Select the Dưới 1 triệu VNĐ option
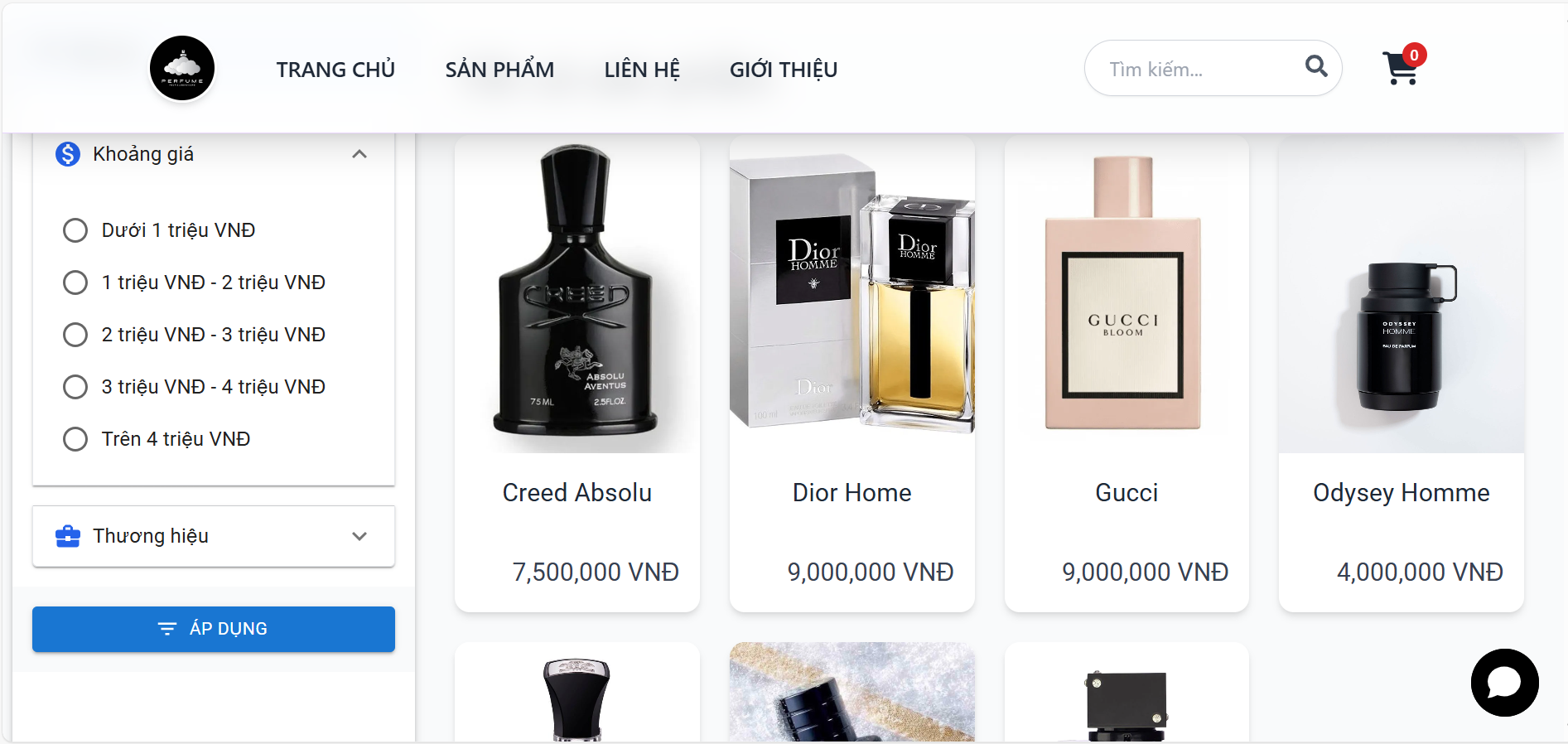The width and height of the screenshot is (1568, 744). (159, 230)
